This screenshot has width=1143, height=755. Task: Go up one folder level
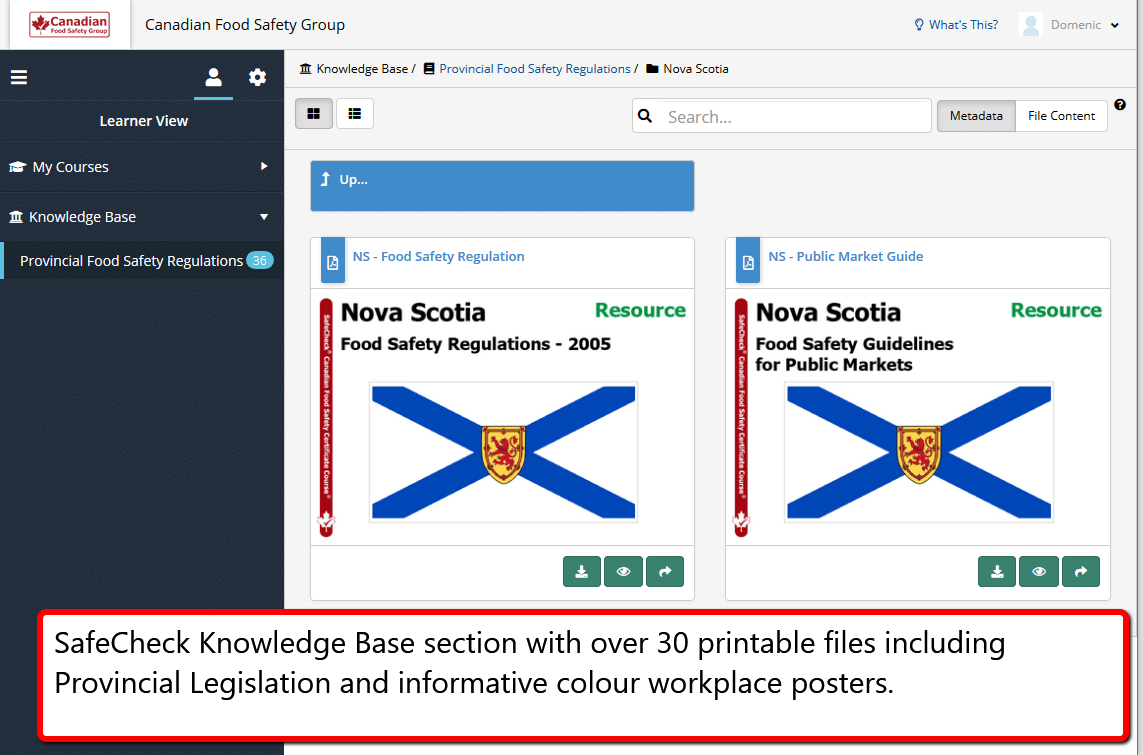tap(502, 186)
